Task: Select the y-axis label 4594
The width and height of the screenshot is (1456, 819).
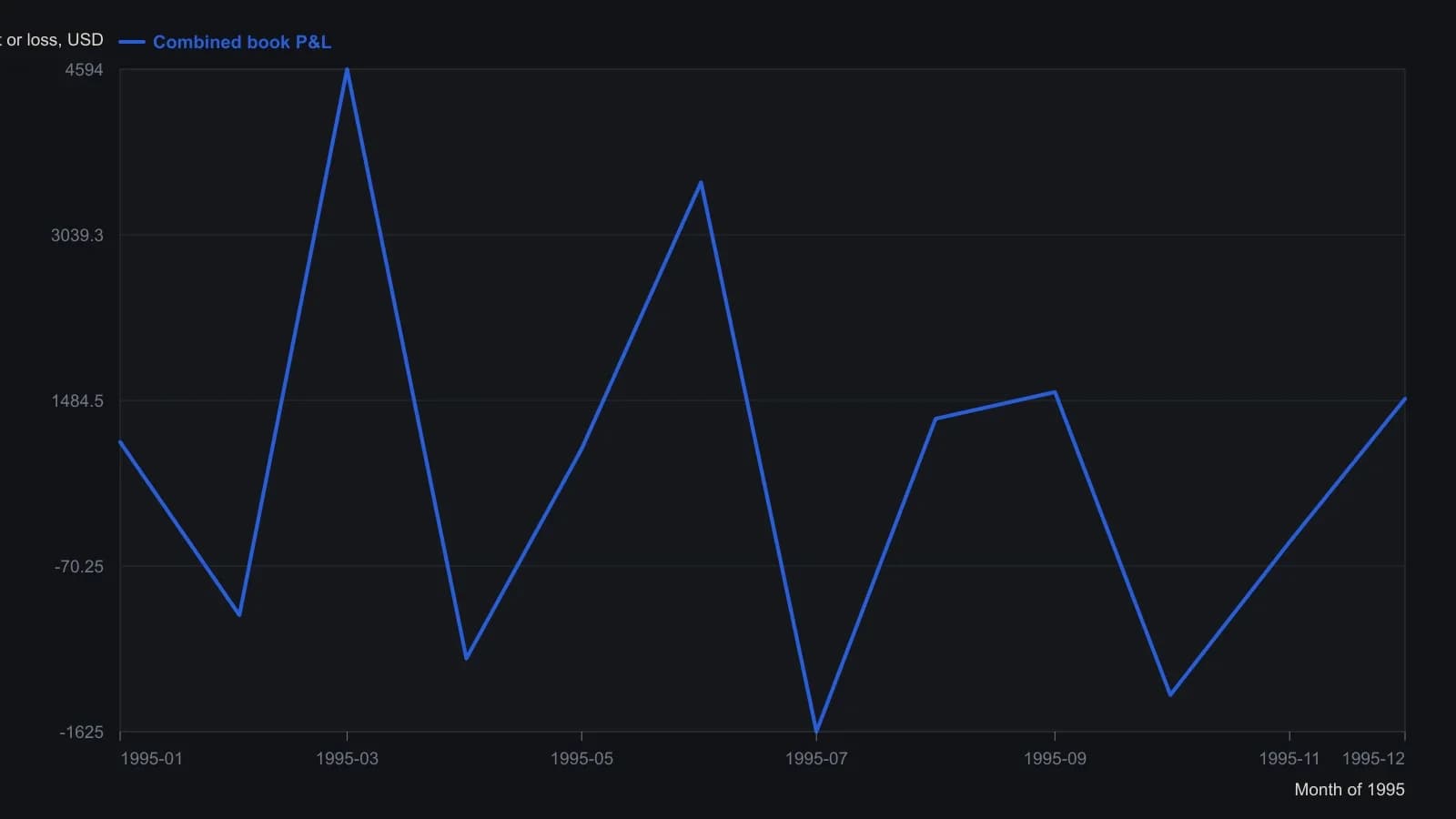Action: click(84, 70)
